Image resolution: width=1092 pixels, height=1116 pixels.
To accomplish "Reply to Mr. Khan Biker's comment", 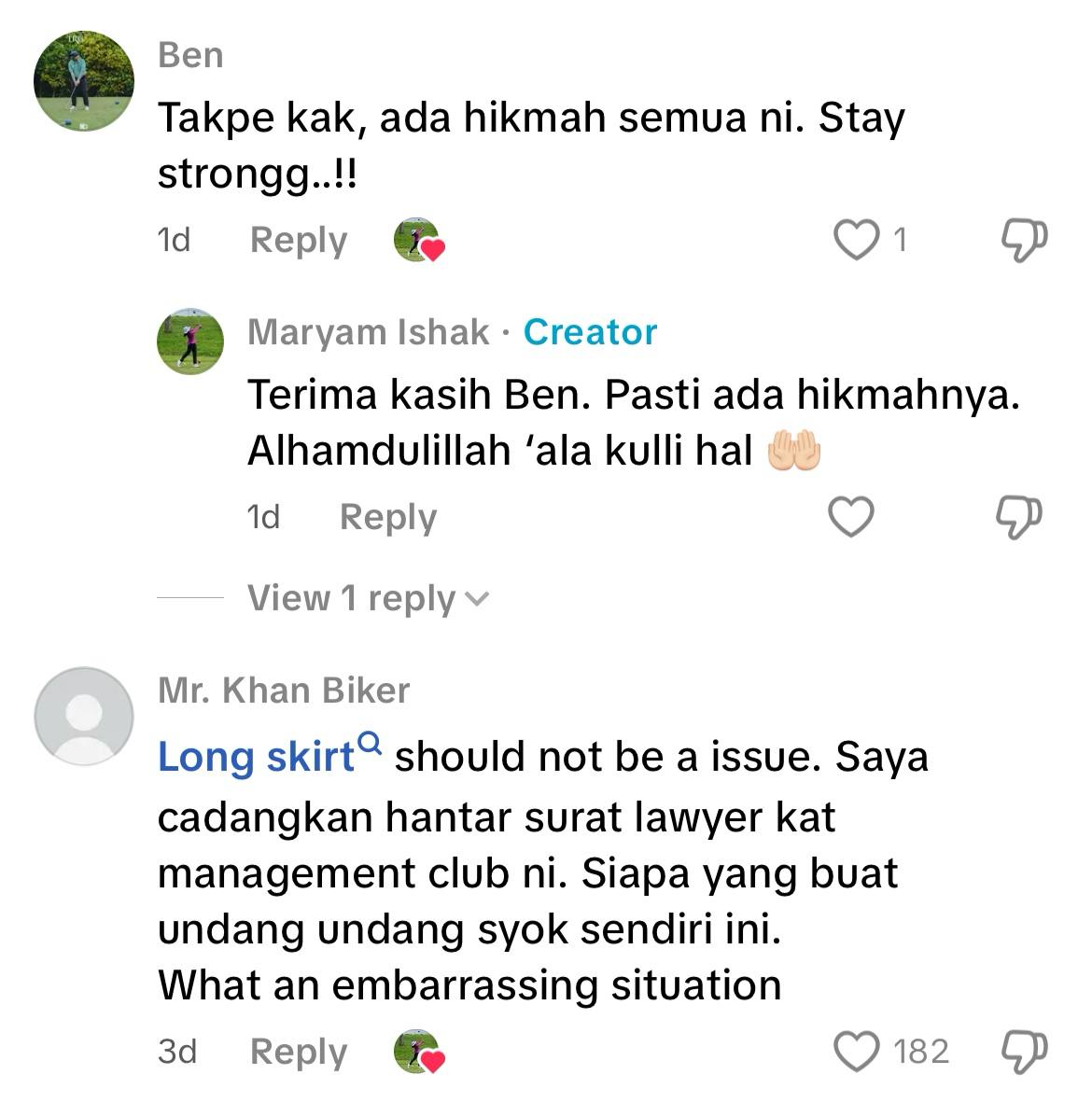I will (x=299, y=1052).
